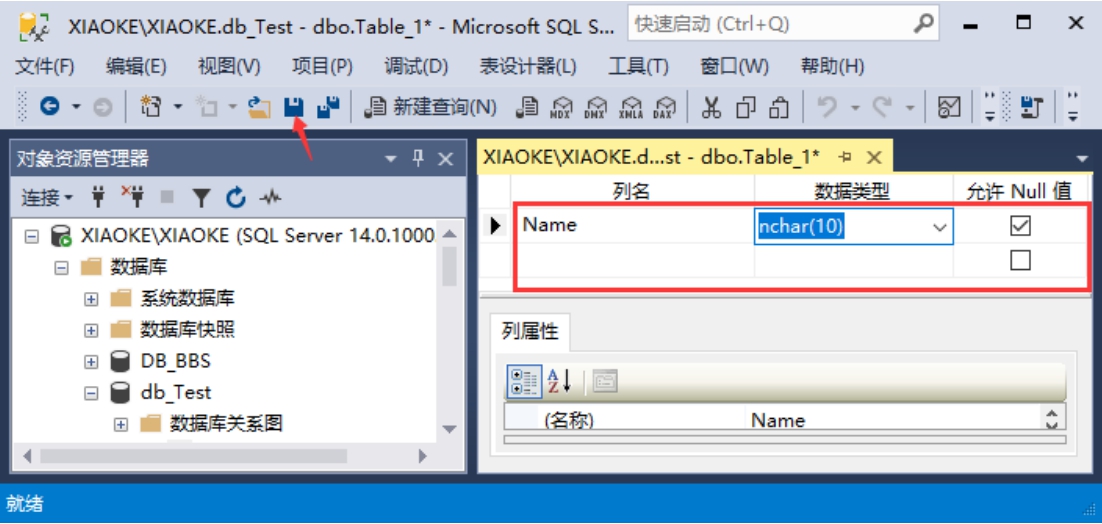
Task: Expand the 数据库快照 folder
Action: pyautogui.click(x=91, y=330)
